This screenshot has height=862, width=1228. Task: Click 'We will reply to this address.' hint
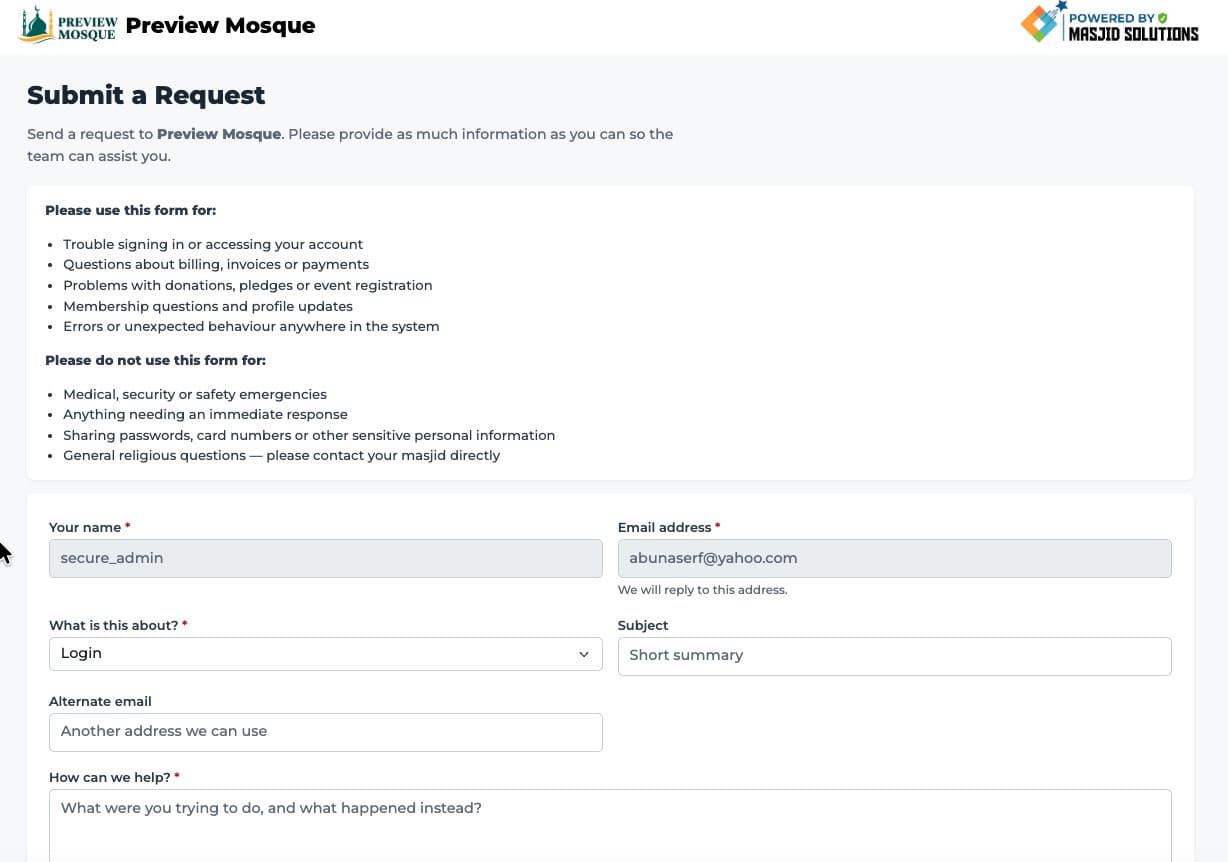point(703,590)
